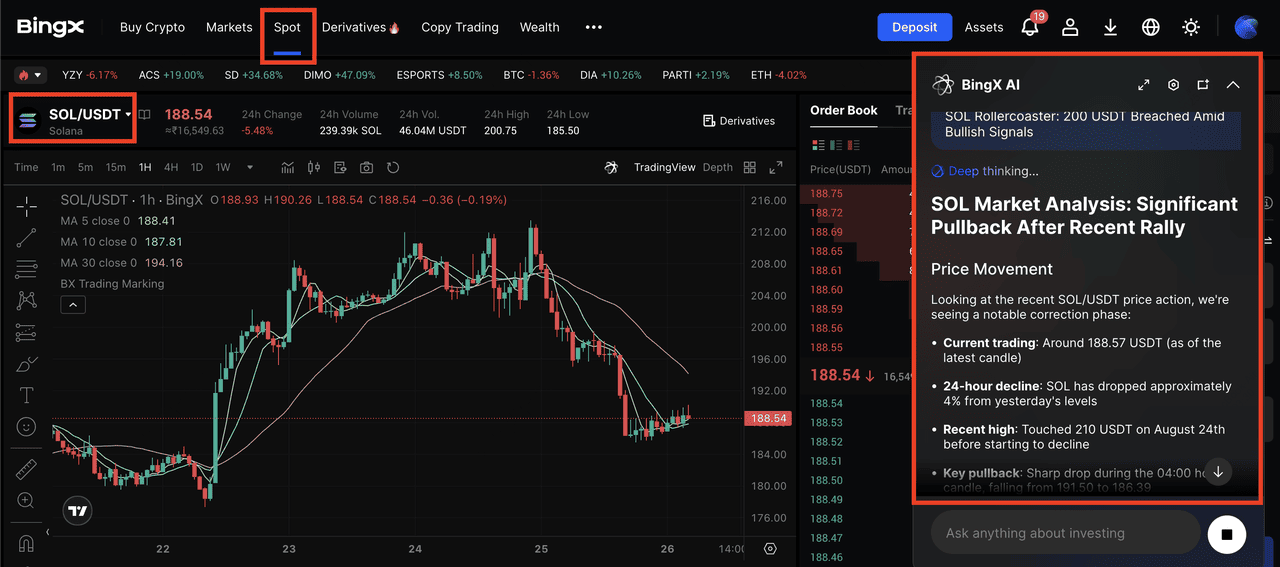The height and width of the screenshot is (567, 1280).
Task: Change the candlestick chart style
Action: click(x=314, y=167)
